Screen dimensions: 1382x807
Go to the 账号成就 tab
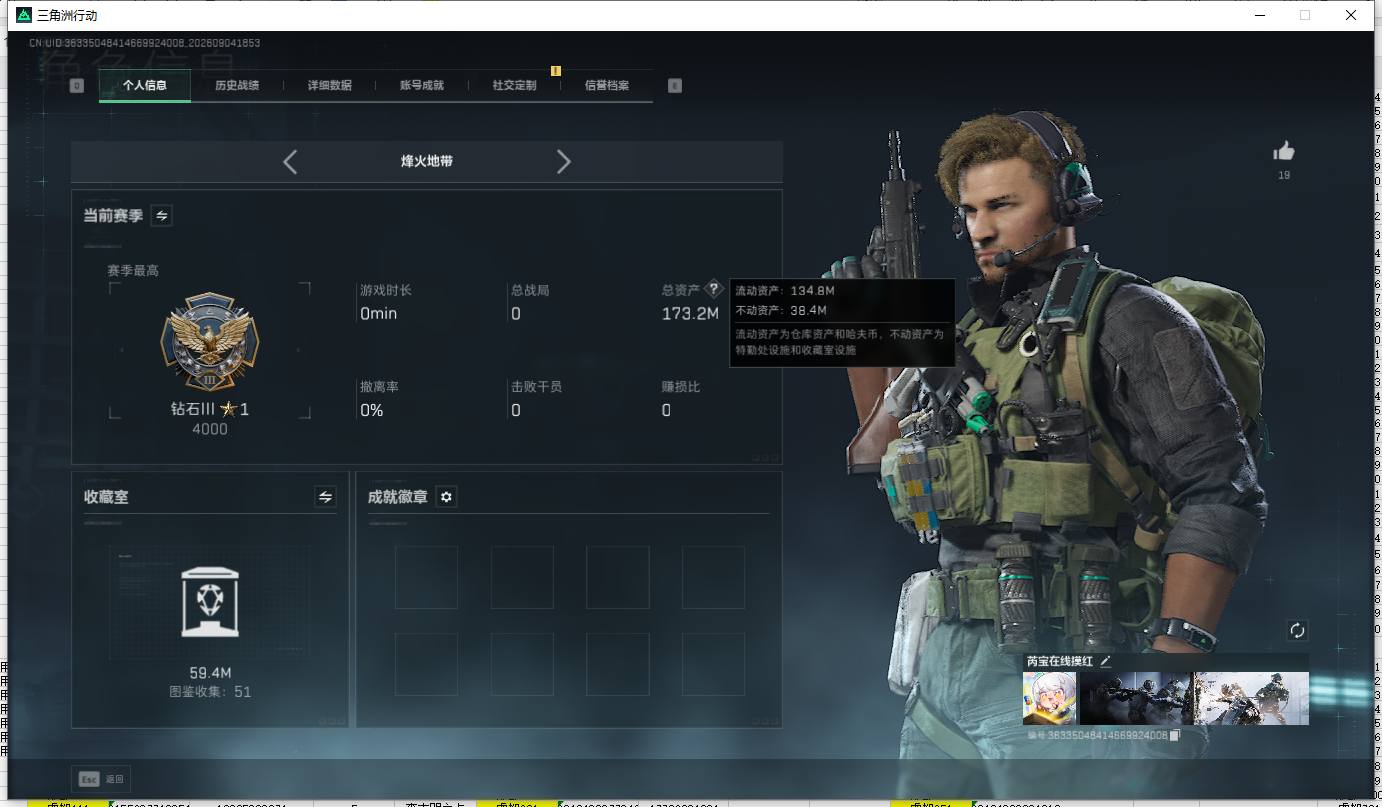pyautogui.click(x=422, y=85)
